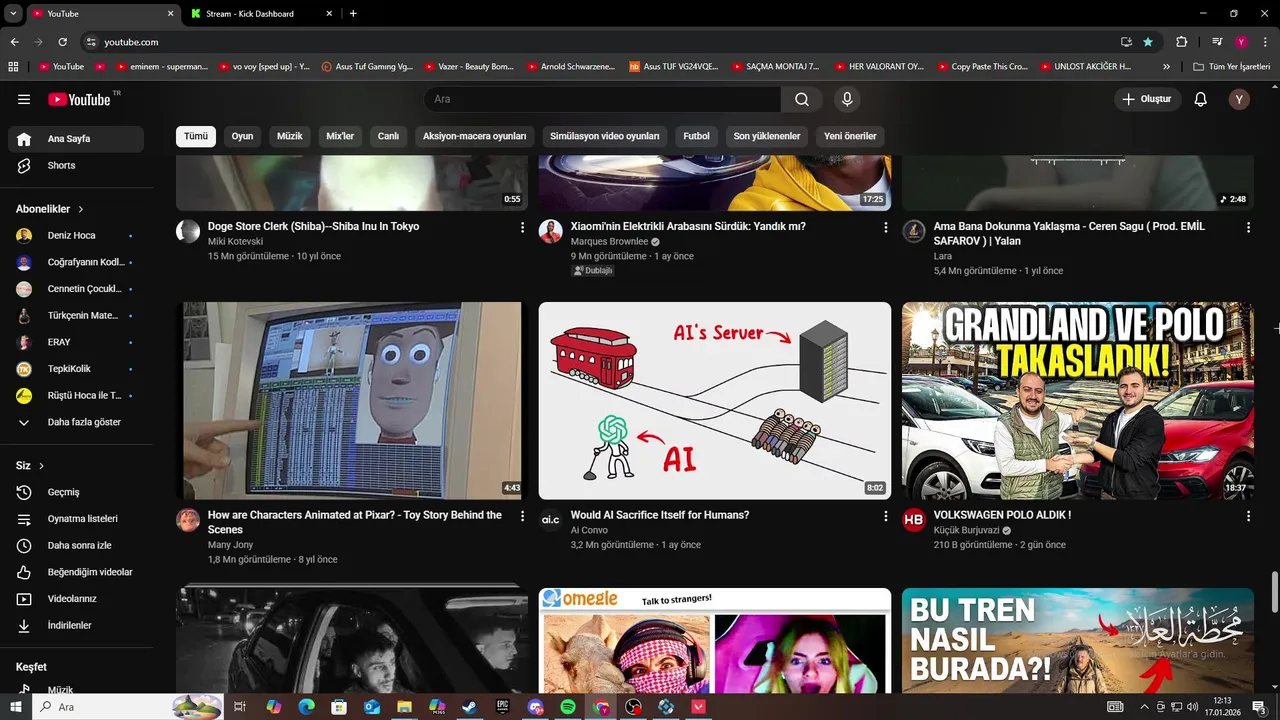Play the GRANDLAND VE POLO thumbnail
This screenshot has width=1280, height=720.
(x=1078, y=400)
